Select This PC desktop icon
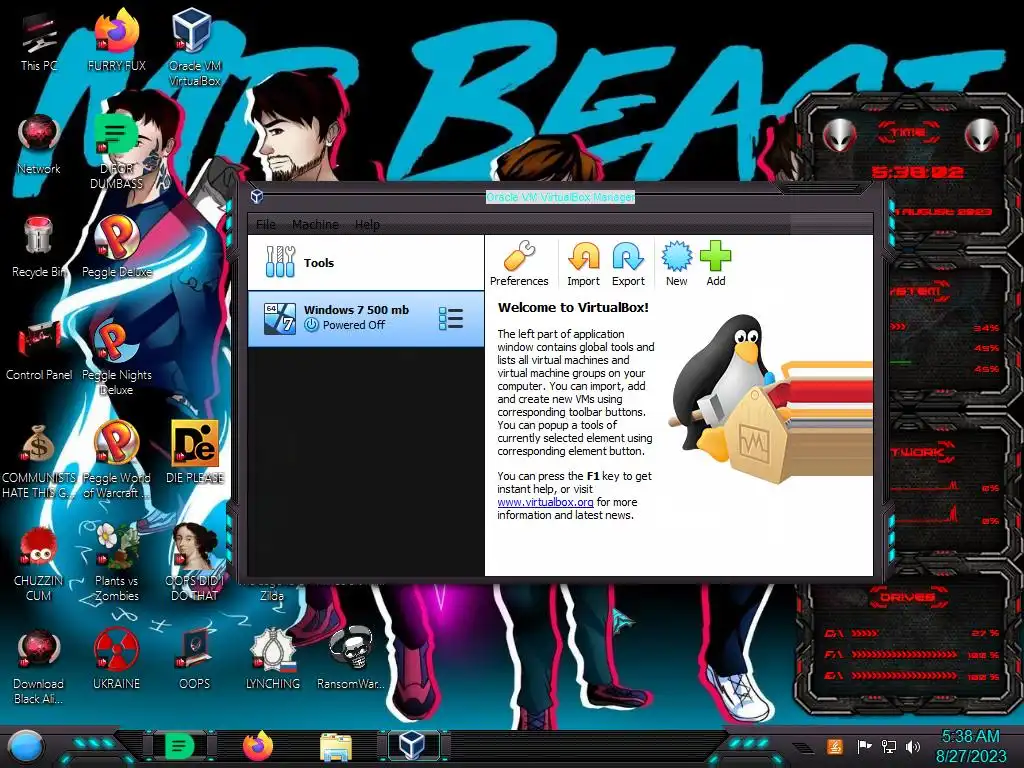Viewport: 1024px width, 768px height. [39, 42]
